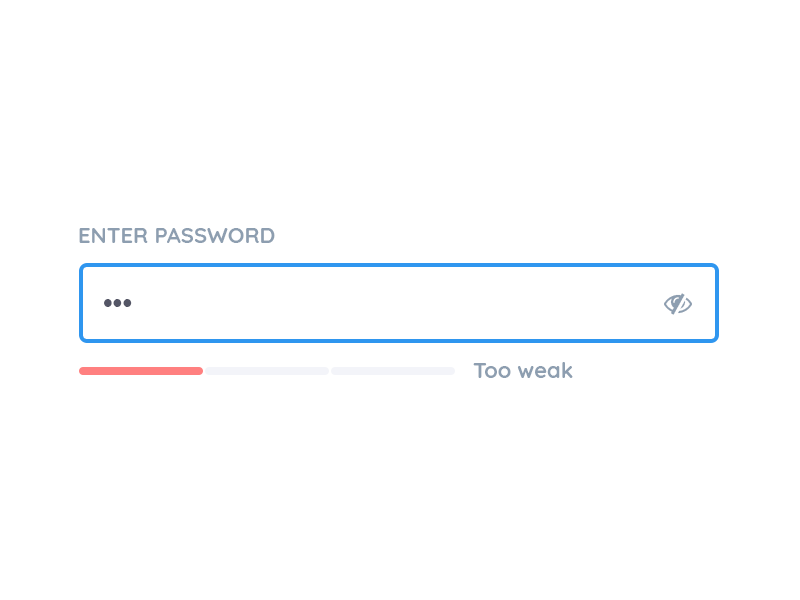Click the middle gray strength segment
Screen dimensions: 800x600
267,371
